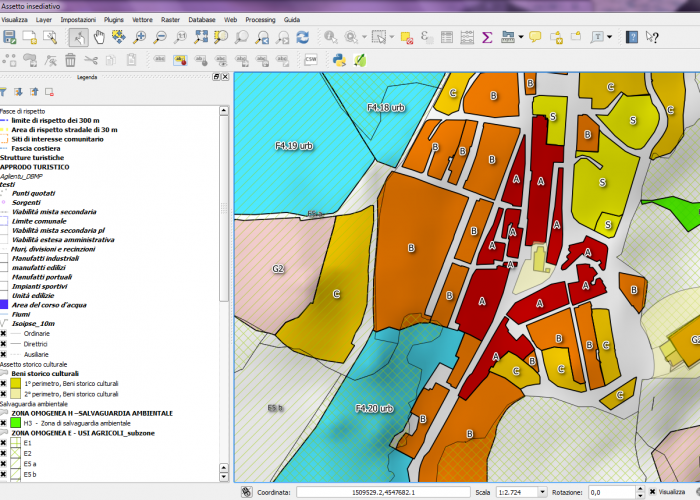Toggle the Visualizza render checkbox in status bar
This screenshot has height=500, width=700.
click(652, 492)
